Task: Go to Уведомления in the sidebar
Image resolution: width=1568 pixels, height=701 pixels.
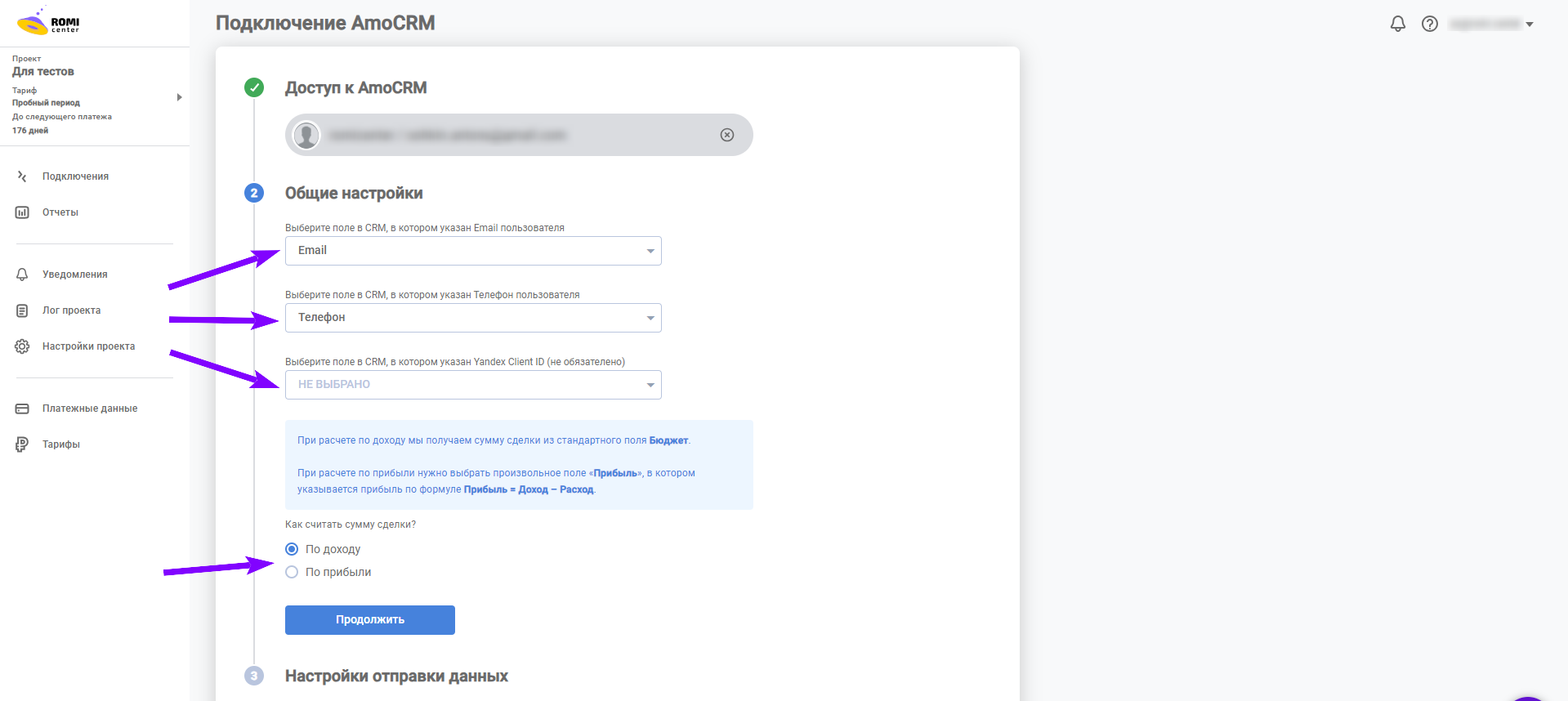Action: [75, 275]
